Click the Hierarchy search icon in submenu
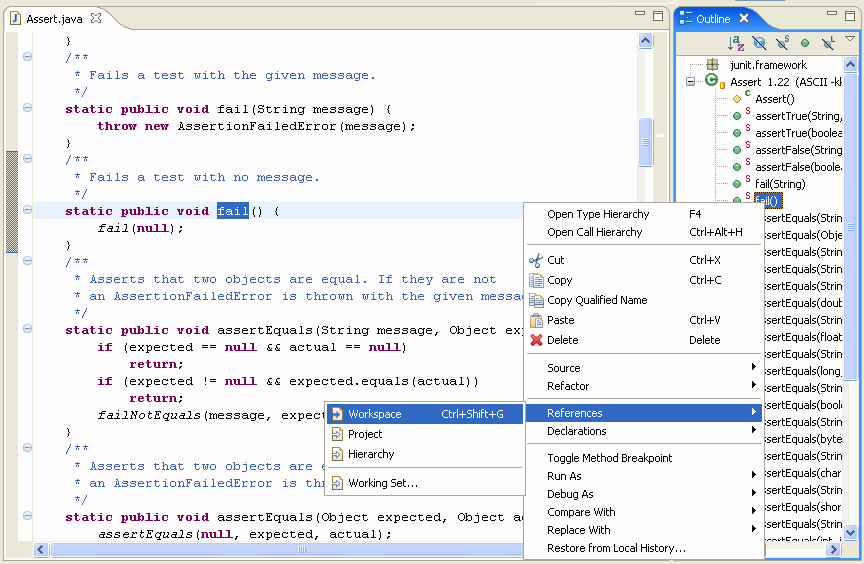The image size is (864, 564). click(337, 454)
